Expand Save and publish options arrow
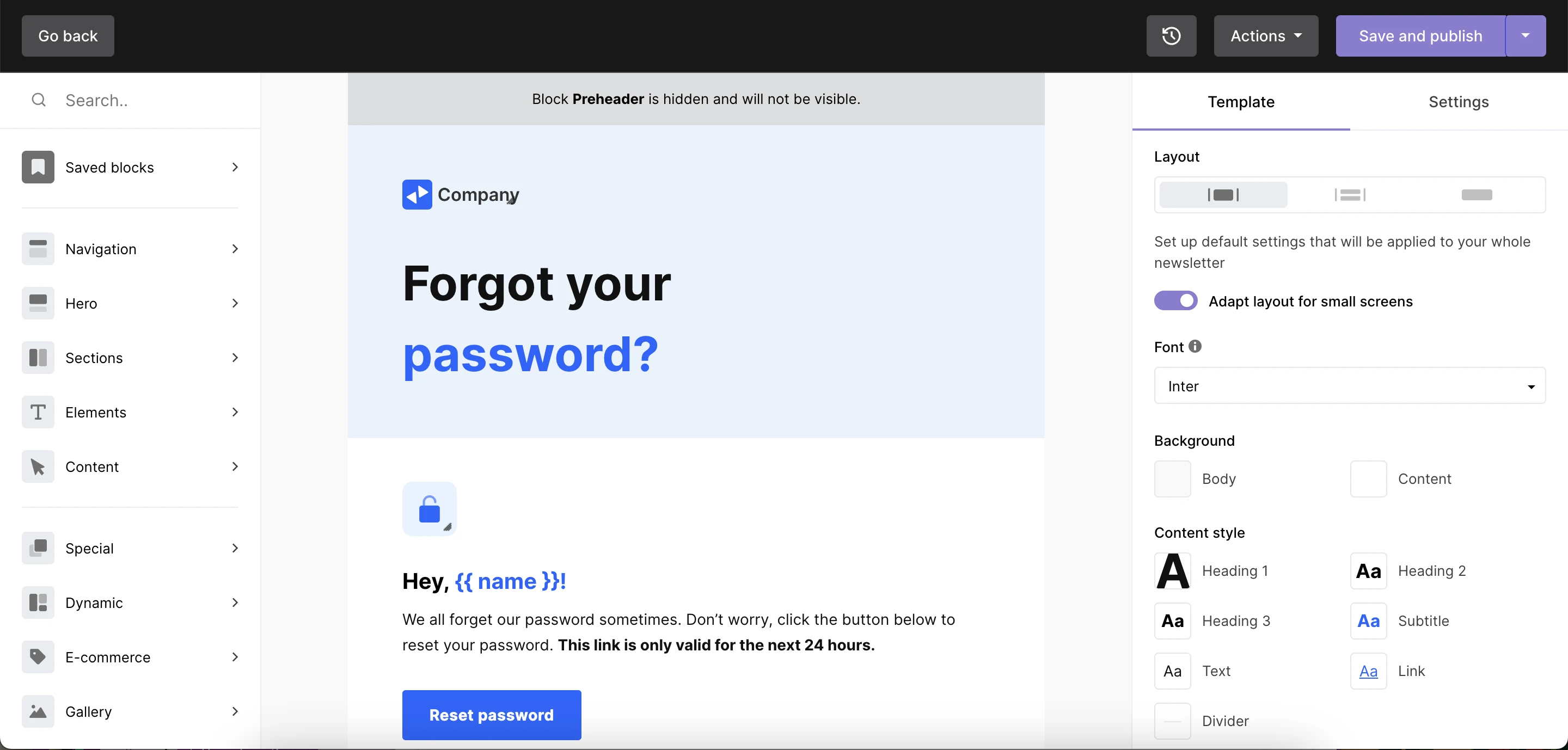The width and height of the screenshot is (1568, 750). 1525,36
